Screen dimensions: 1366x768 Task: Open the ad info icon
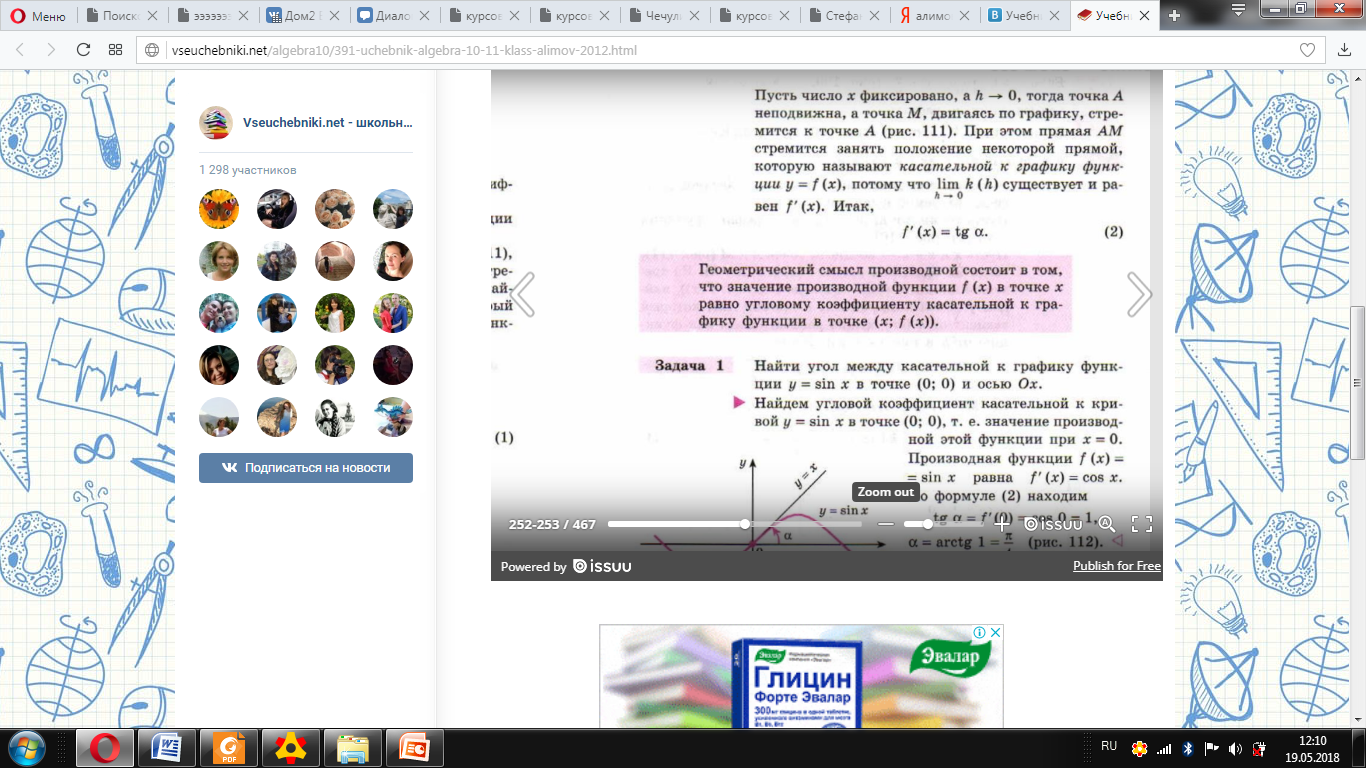(x=980, y=632)
